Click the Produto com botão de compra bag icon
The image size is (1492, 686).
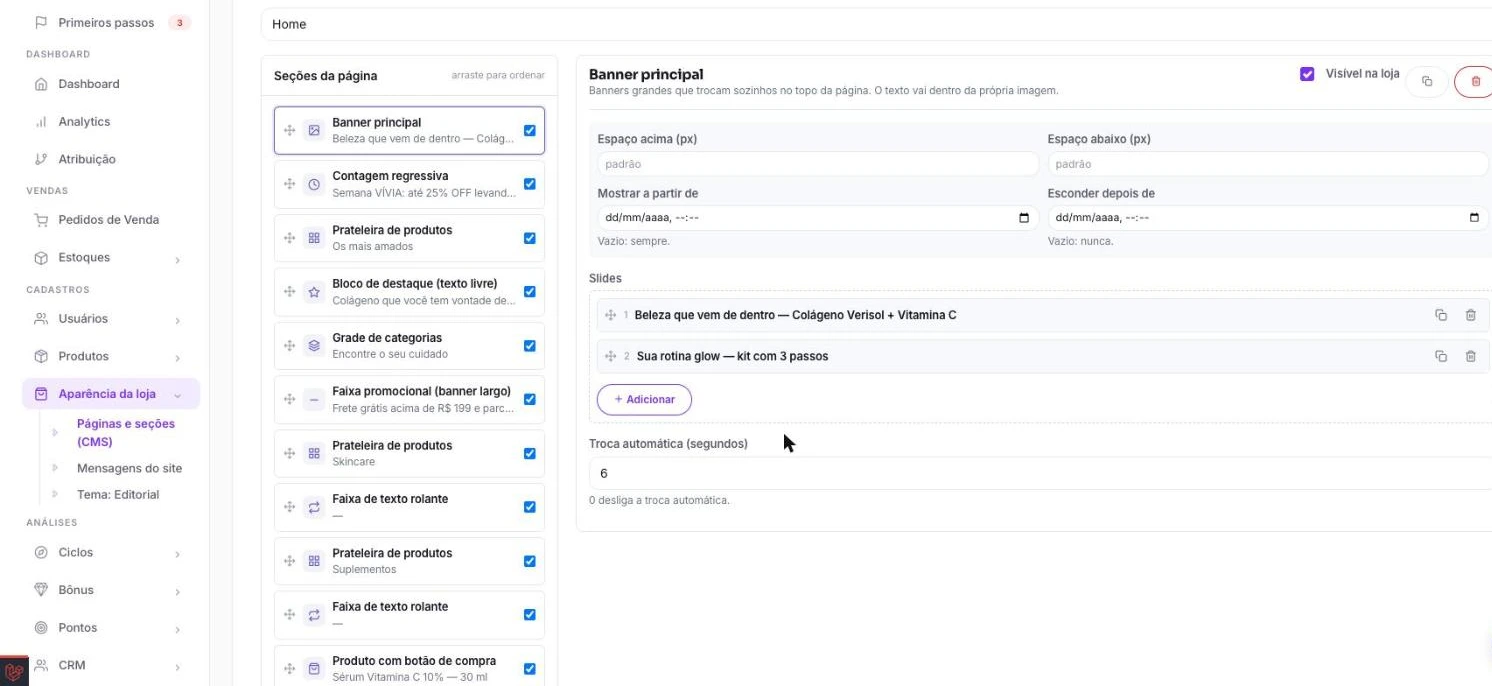pyautogui.click(x=314, y=669)
